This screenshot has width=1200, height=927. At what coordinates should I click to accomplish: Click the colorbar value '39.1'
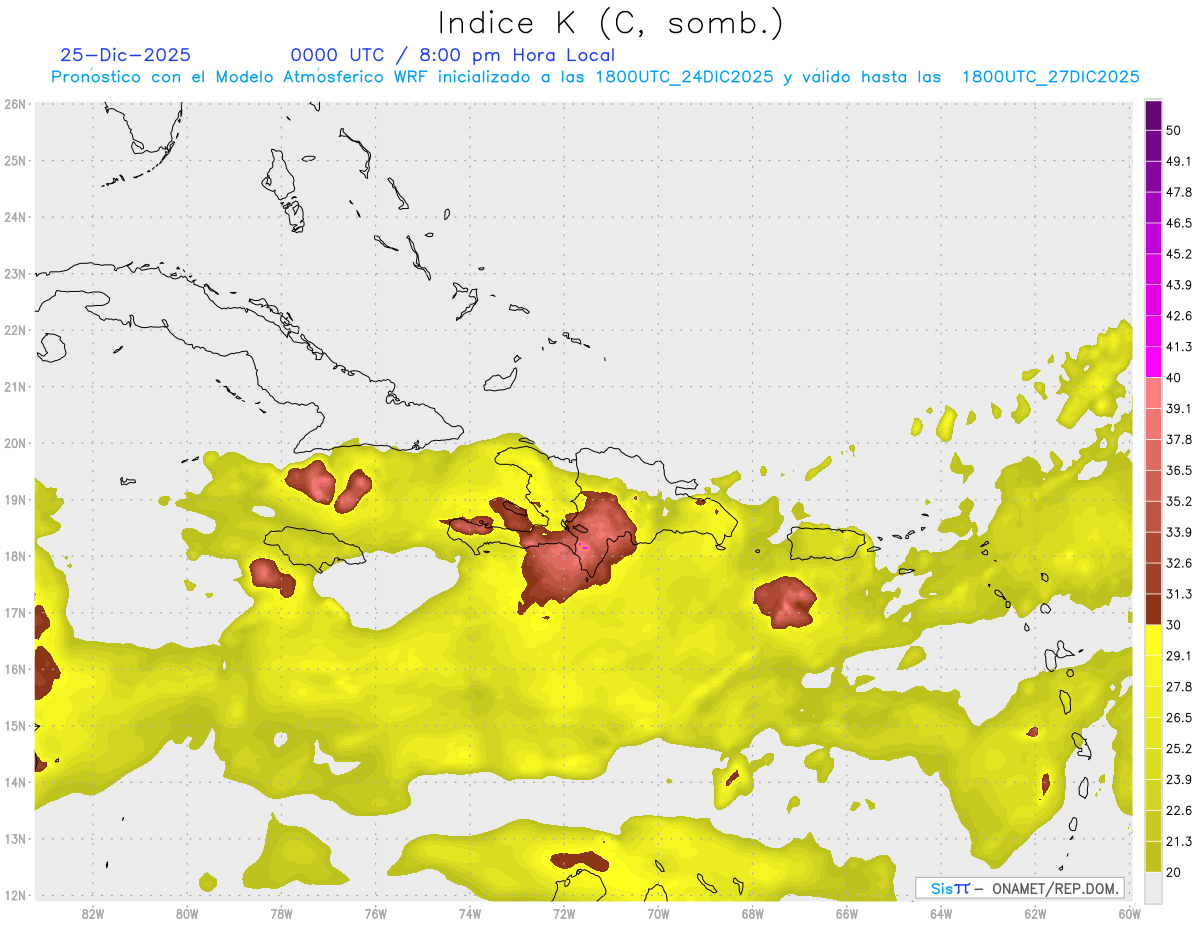tap(1179, 408)
